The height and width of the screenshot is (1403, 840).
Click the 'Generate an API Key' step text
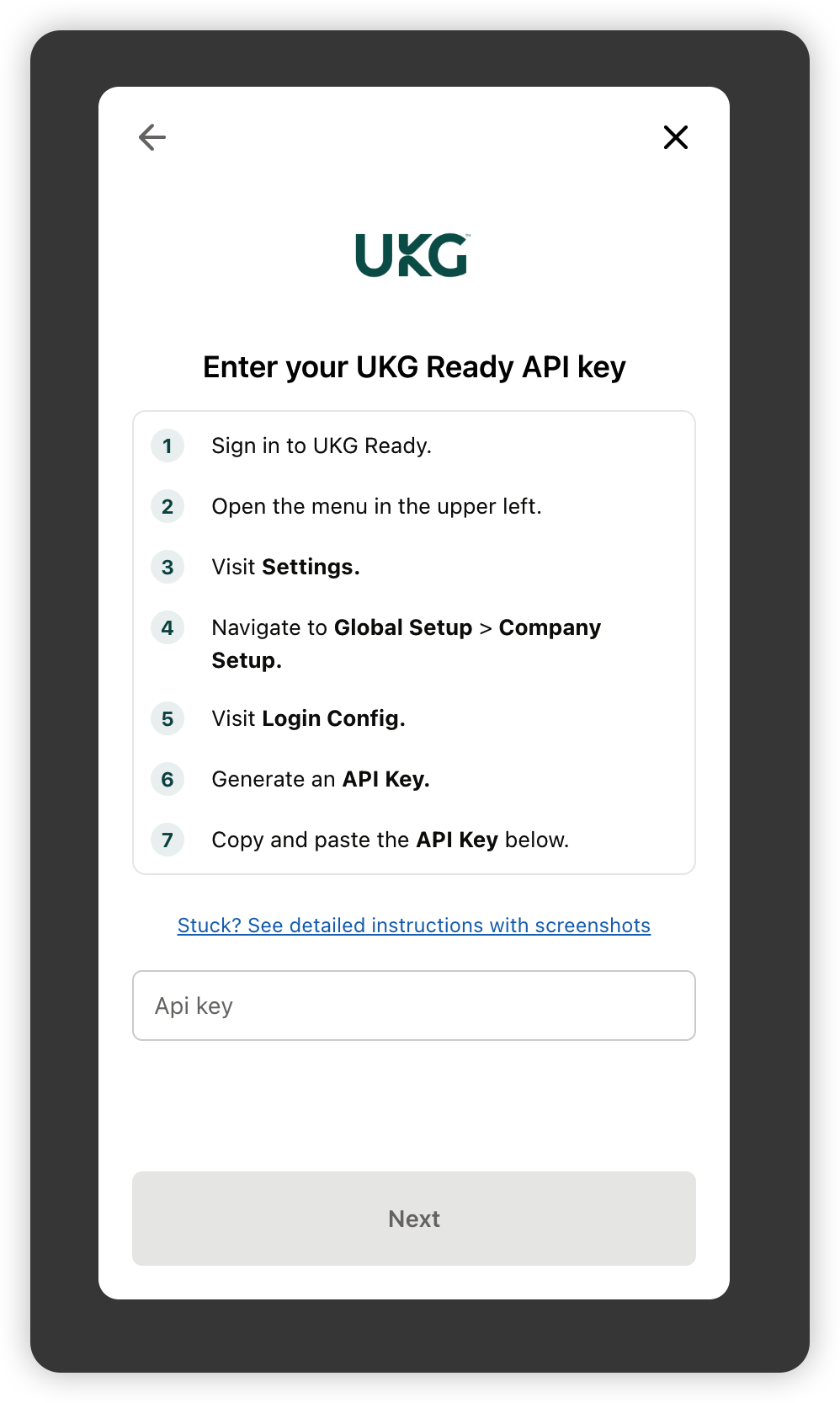coord(321,779)
